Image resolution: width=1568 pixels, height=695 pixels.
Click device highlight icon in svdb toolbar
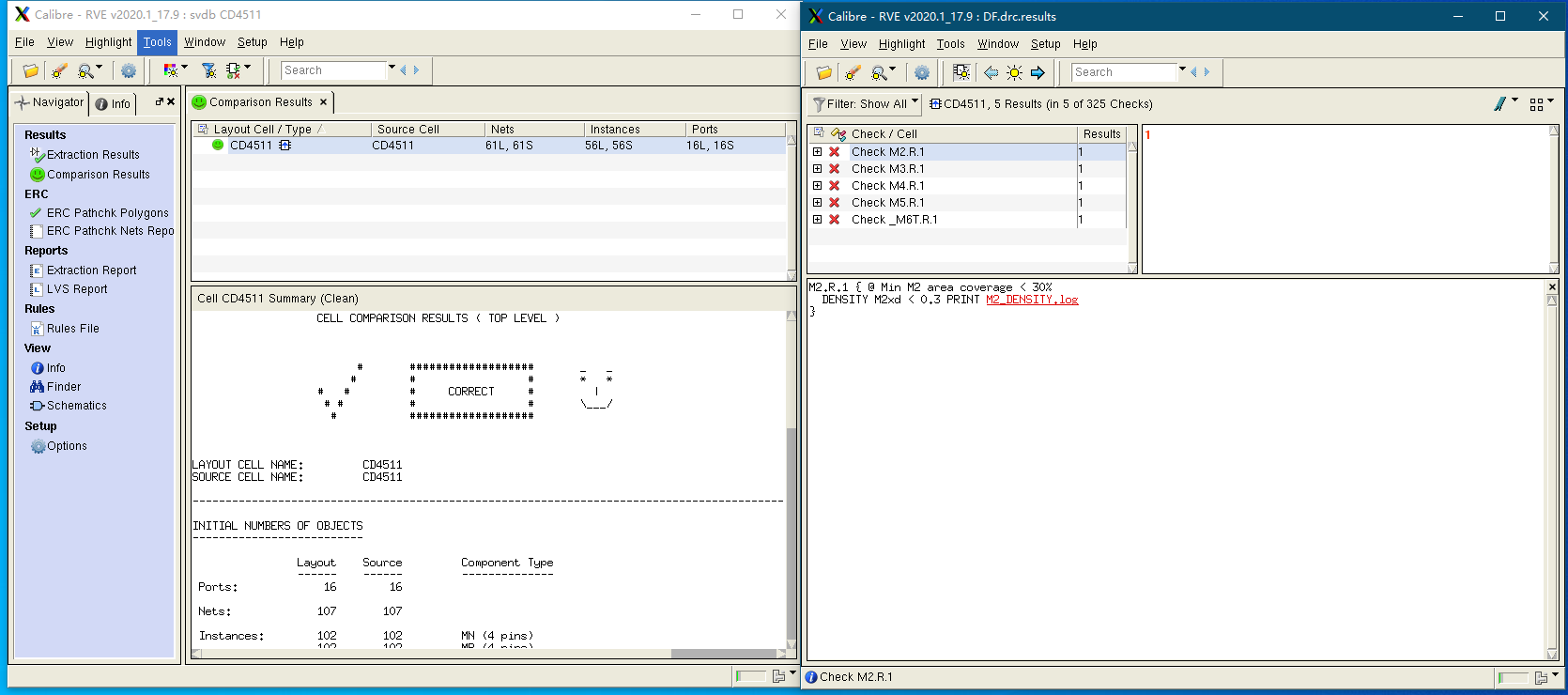pos(234,70)
